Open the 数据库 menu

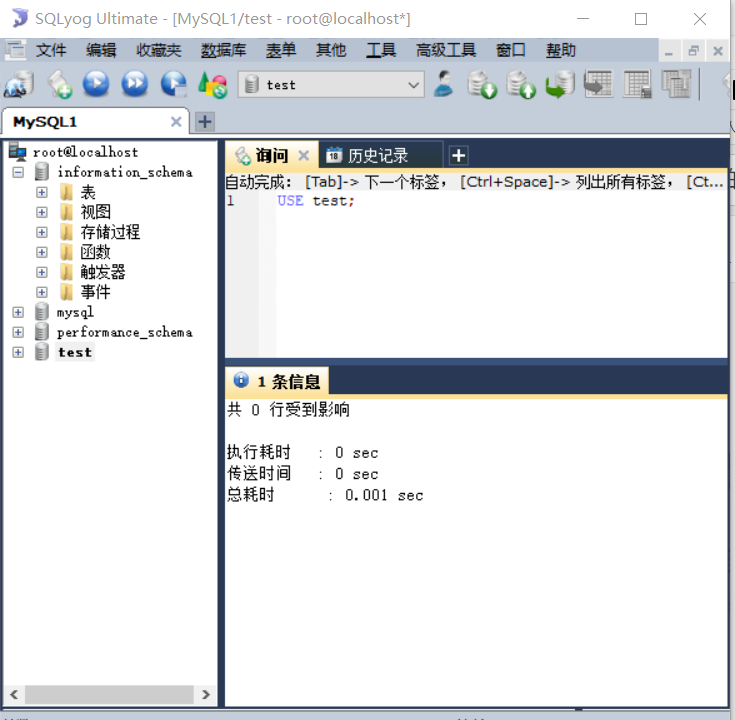point(223,50)
